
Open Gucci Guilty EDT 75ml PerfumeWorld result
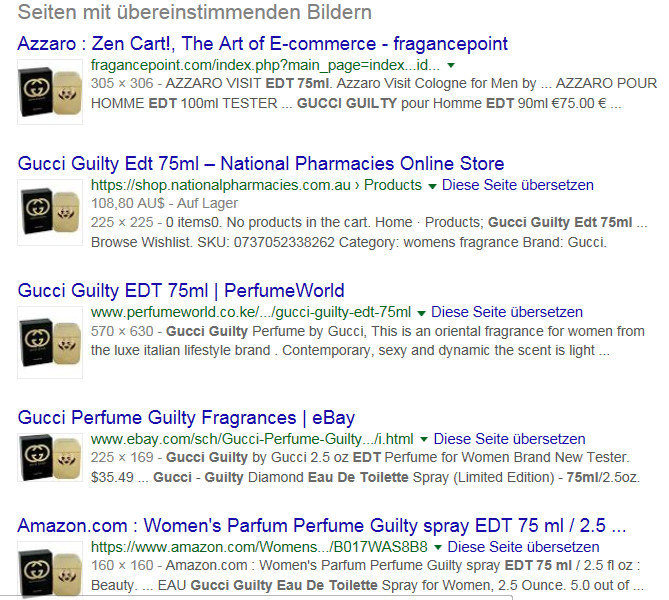(181, 291)
